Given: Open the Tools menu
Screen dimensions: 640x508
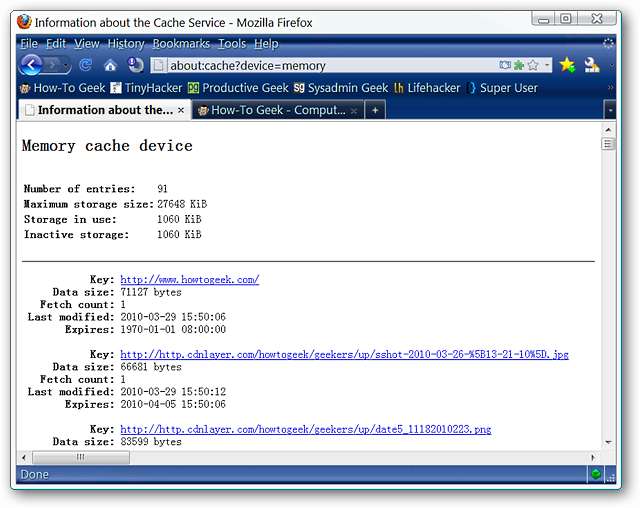Looking at the screenshot, I should [x=231, y=43].
